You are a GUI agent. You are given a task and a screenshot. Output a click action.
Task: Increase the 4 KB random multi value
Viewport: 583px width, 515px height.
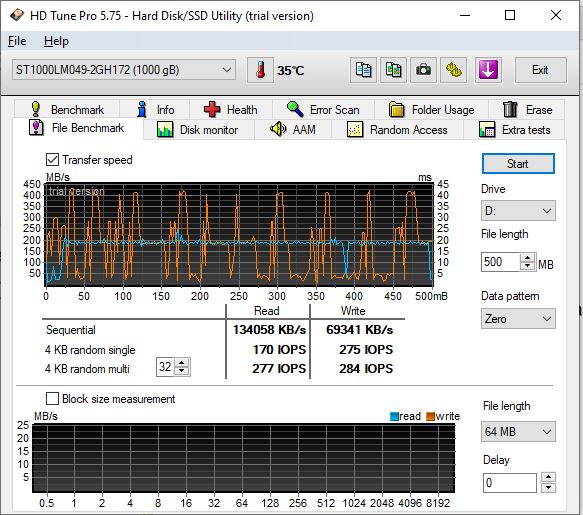click(x=182, y=363)
